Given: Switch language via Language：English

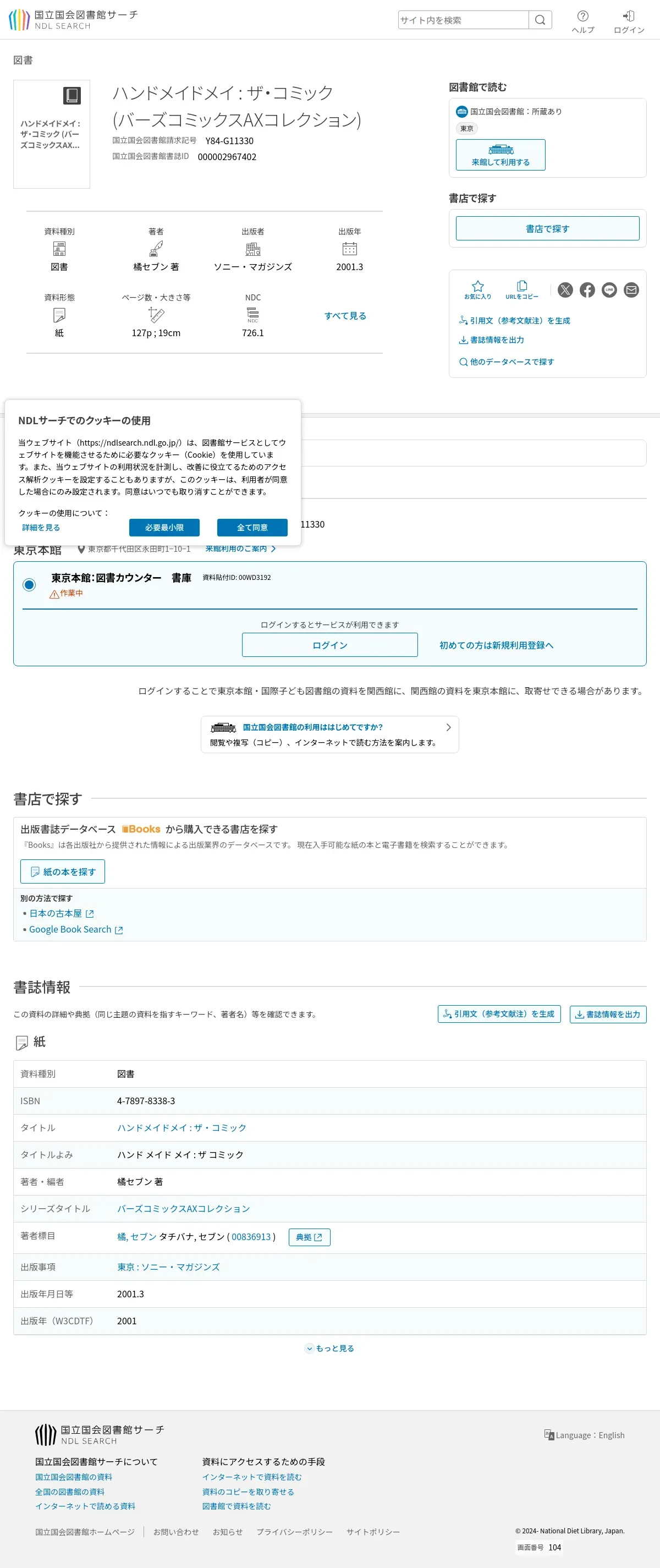Looking at the screenshot, I should click(x=585, y=1435).
